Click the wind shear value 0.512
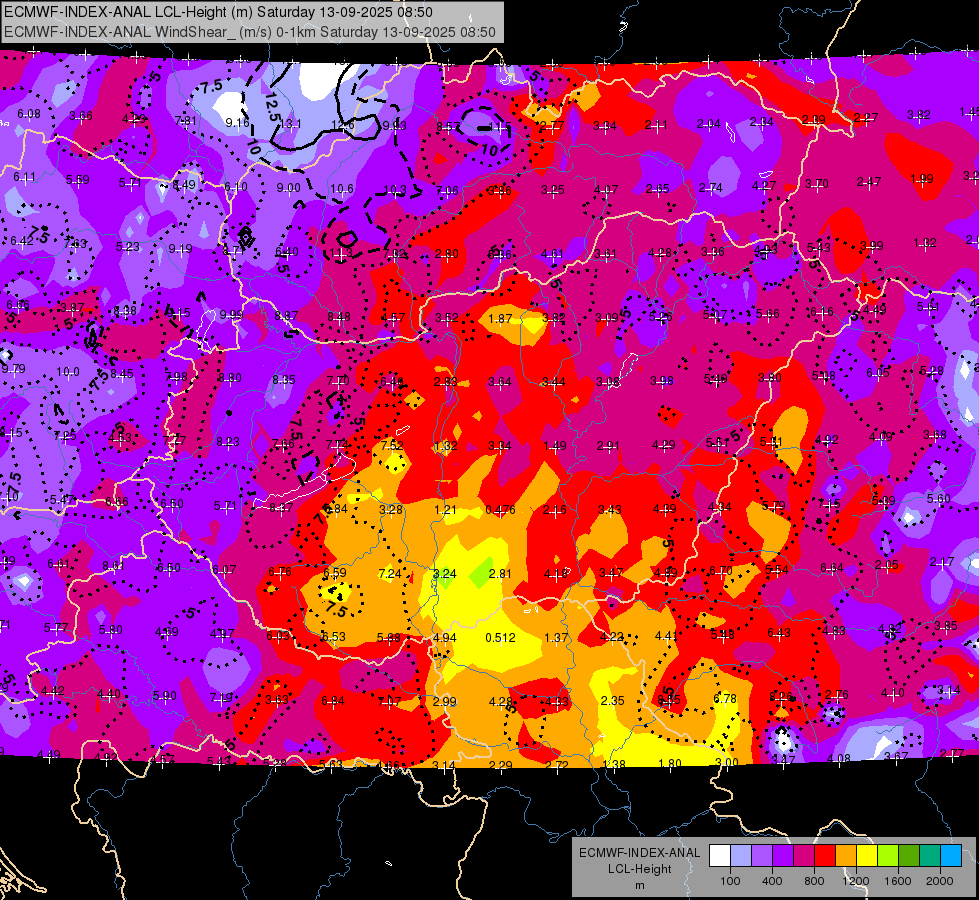The image size is (979, 900). (x=501, y=638)
